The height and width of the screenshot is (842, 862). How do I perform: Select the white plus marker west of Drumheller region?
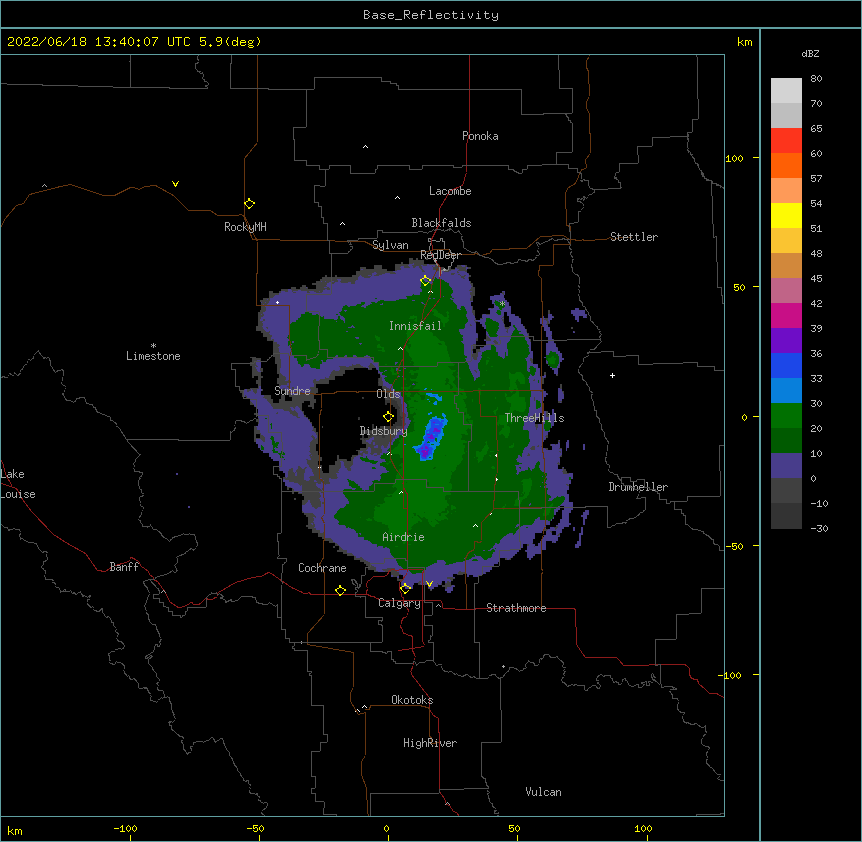(612, 375)
